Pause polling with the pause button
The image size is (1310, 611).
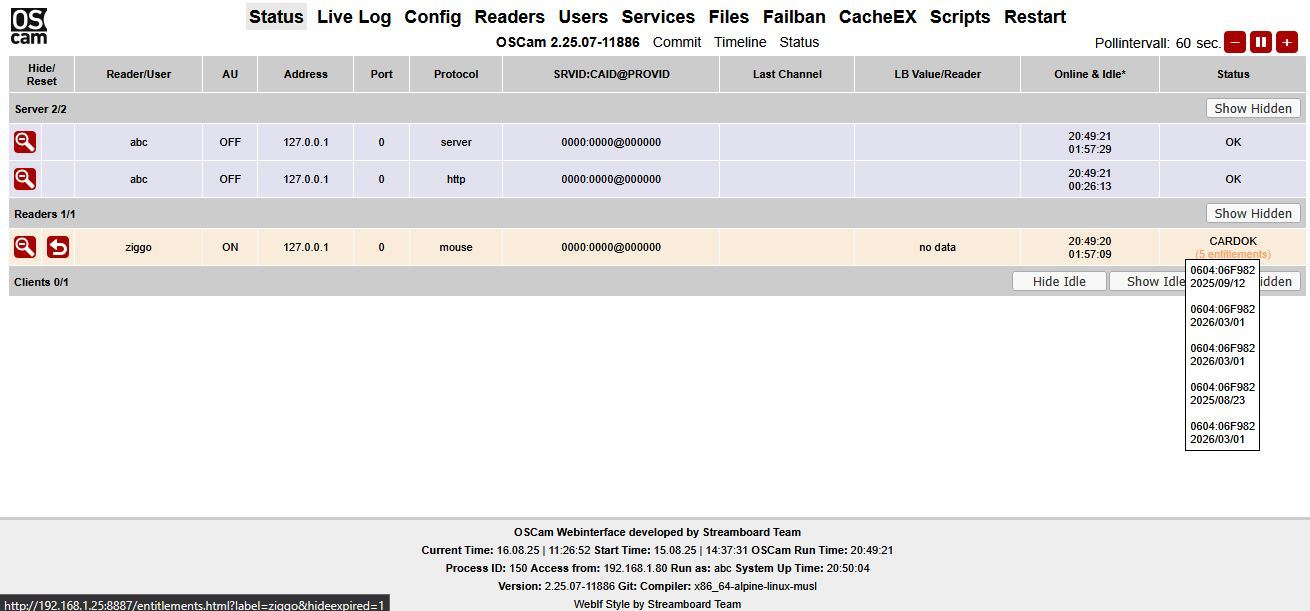click(x=1261, y=42)
